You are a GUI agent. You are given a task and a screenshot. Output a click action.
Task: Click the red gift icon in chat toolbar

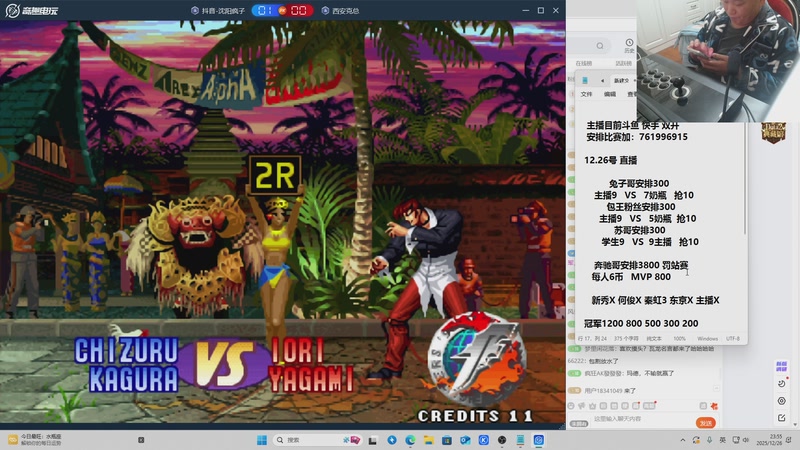(714, 406)
